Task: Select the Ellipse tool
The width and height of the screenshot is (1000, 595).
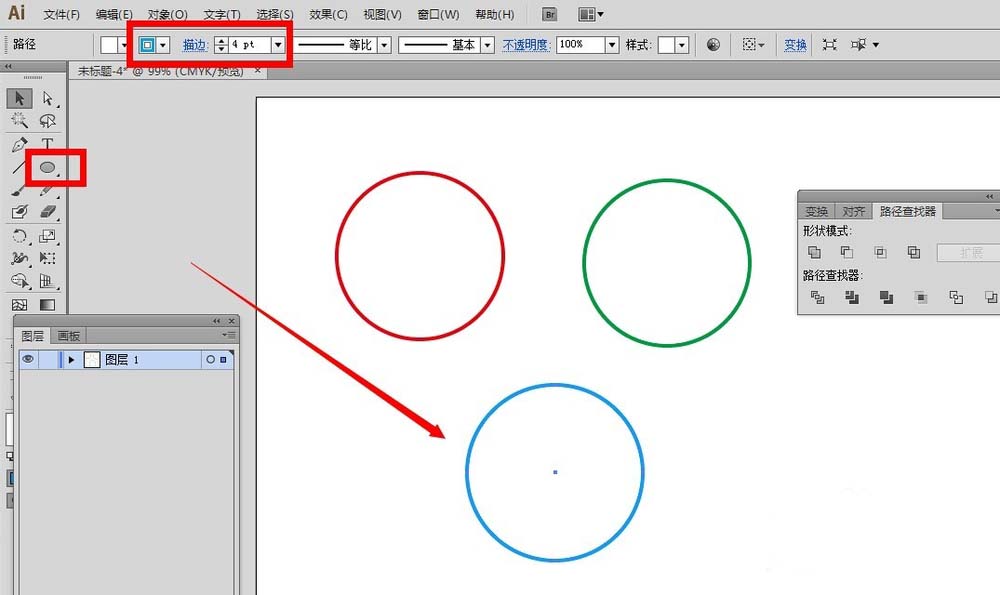Action: coord(48,168)
